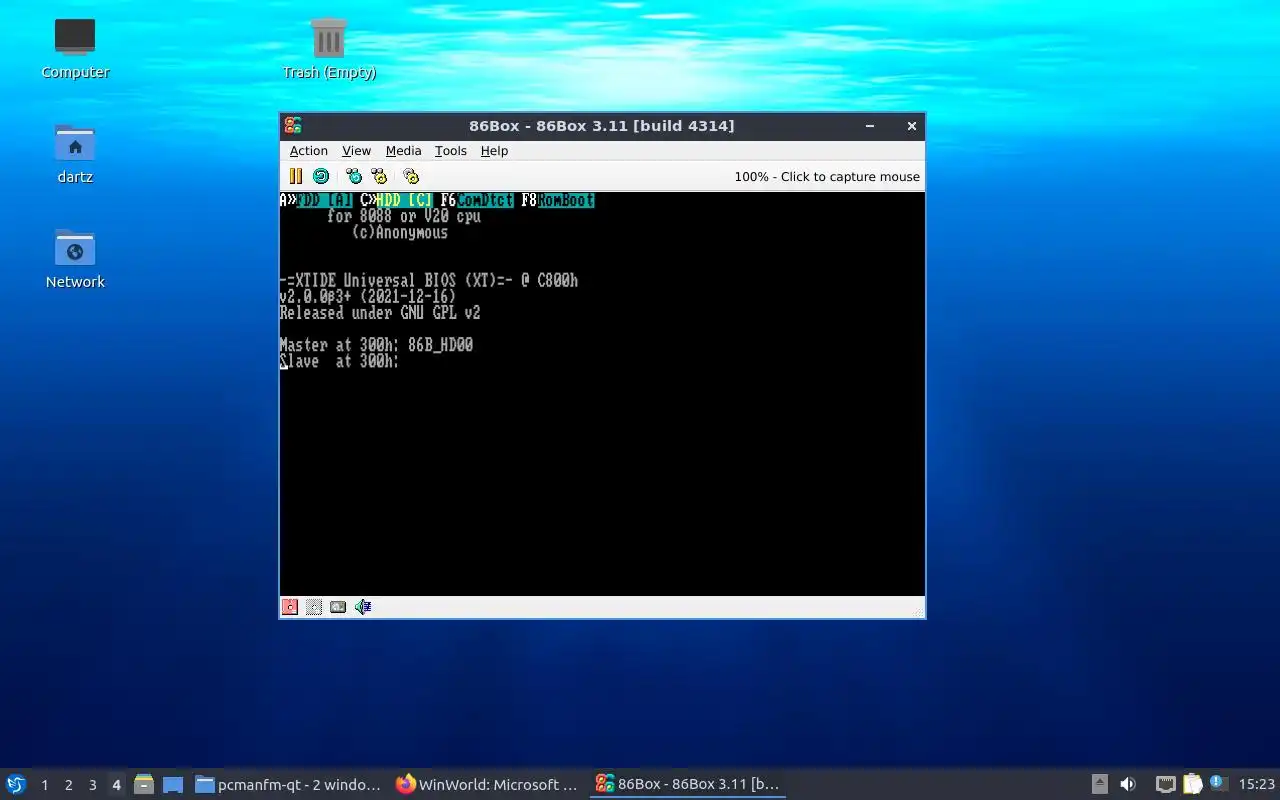1280x800 pixels.
Task: Open the Media menu
Action: point(403,151)
